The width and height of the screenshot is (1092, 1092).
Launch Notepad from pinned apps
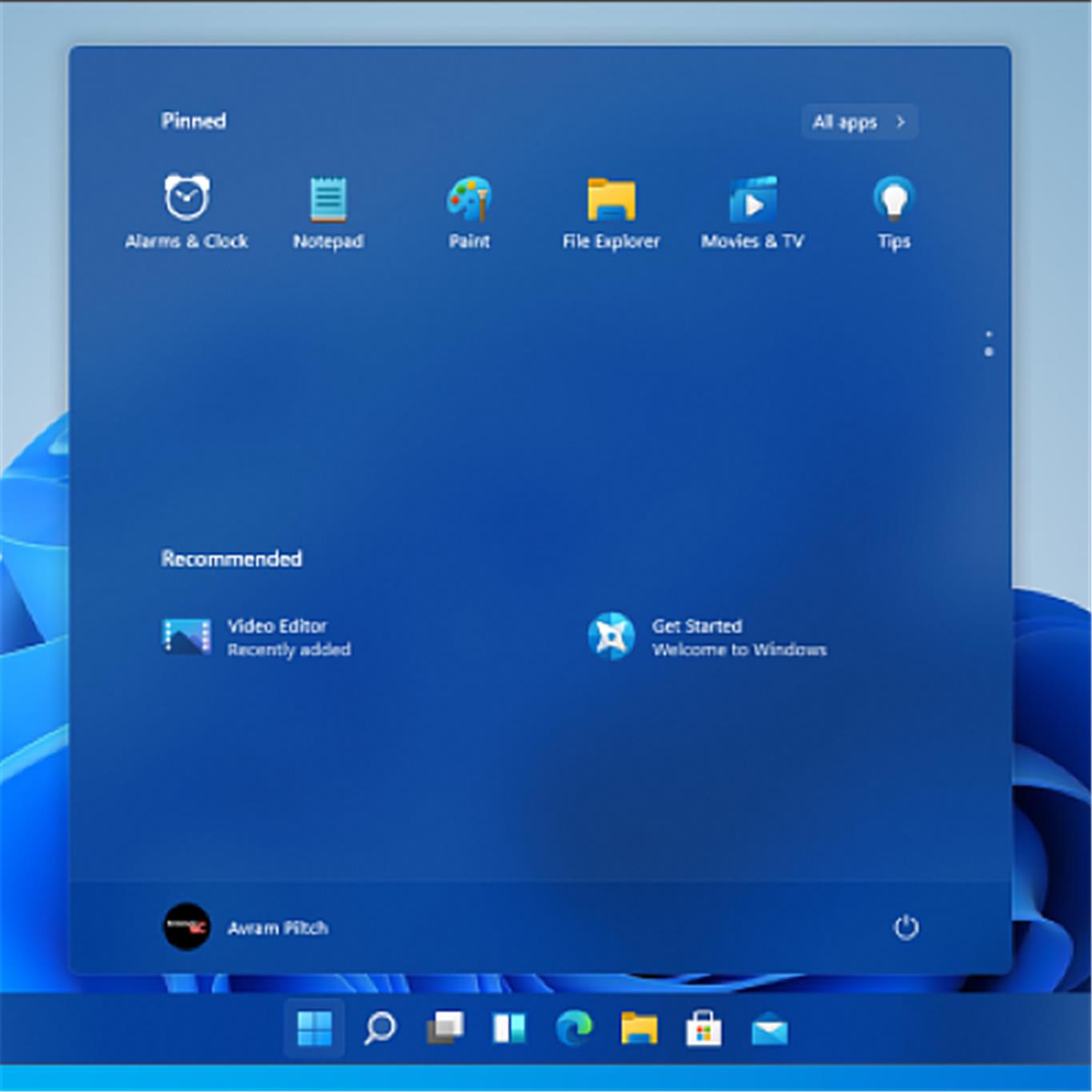tap(328, 210)
